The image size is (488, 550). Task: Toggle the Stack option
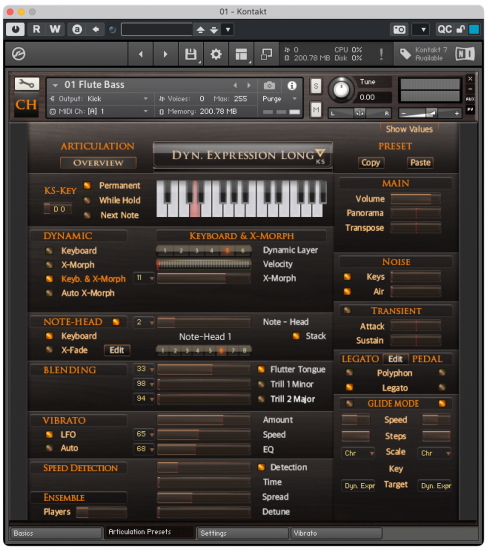click(296, 336)
